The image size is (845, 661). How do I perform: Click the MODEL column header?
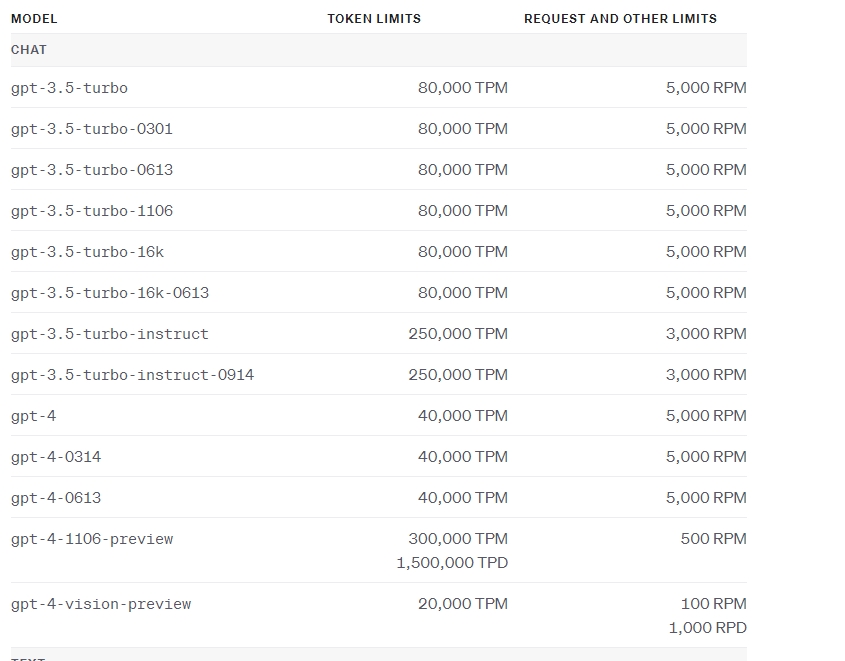coord(34,19)
